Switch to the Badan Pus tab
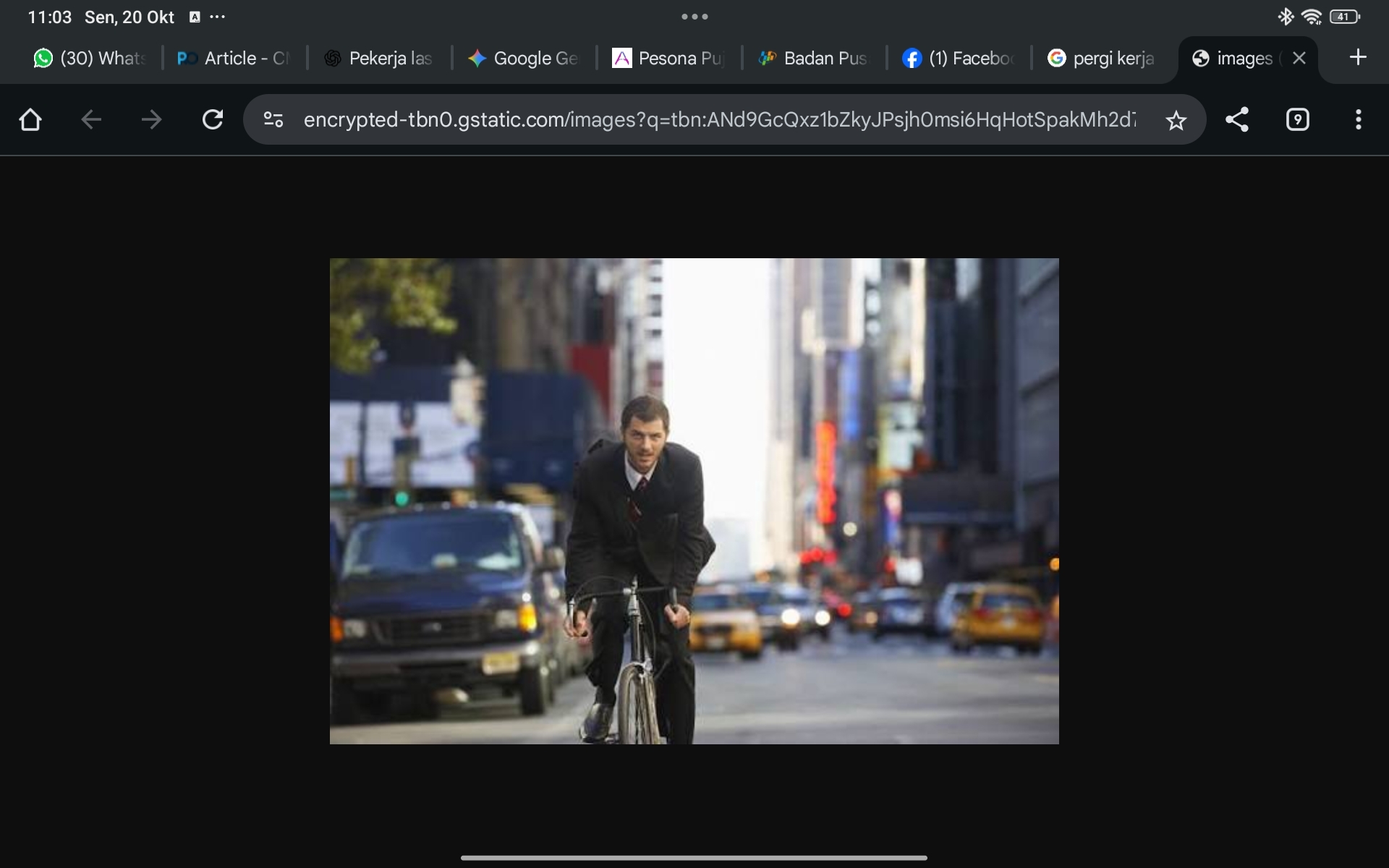Image resolution: width=1389 pixels, height=868 pixels. point(813,59)
